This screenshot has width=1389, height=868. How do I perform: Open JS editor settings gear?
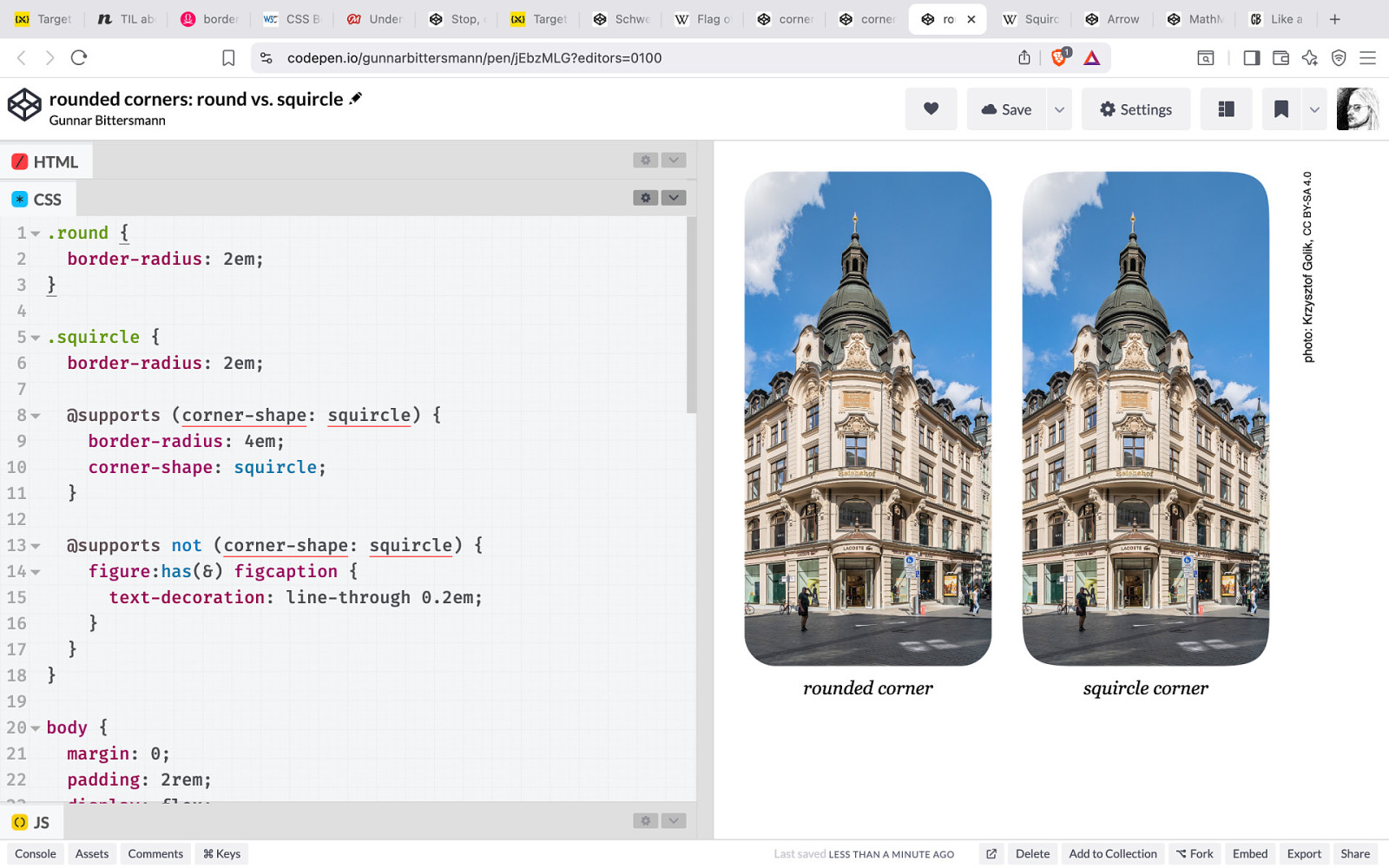645,820
